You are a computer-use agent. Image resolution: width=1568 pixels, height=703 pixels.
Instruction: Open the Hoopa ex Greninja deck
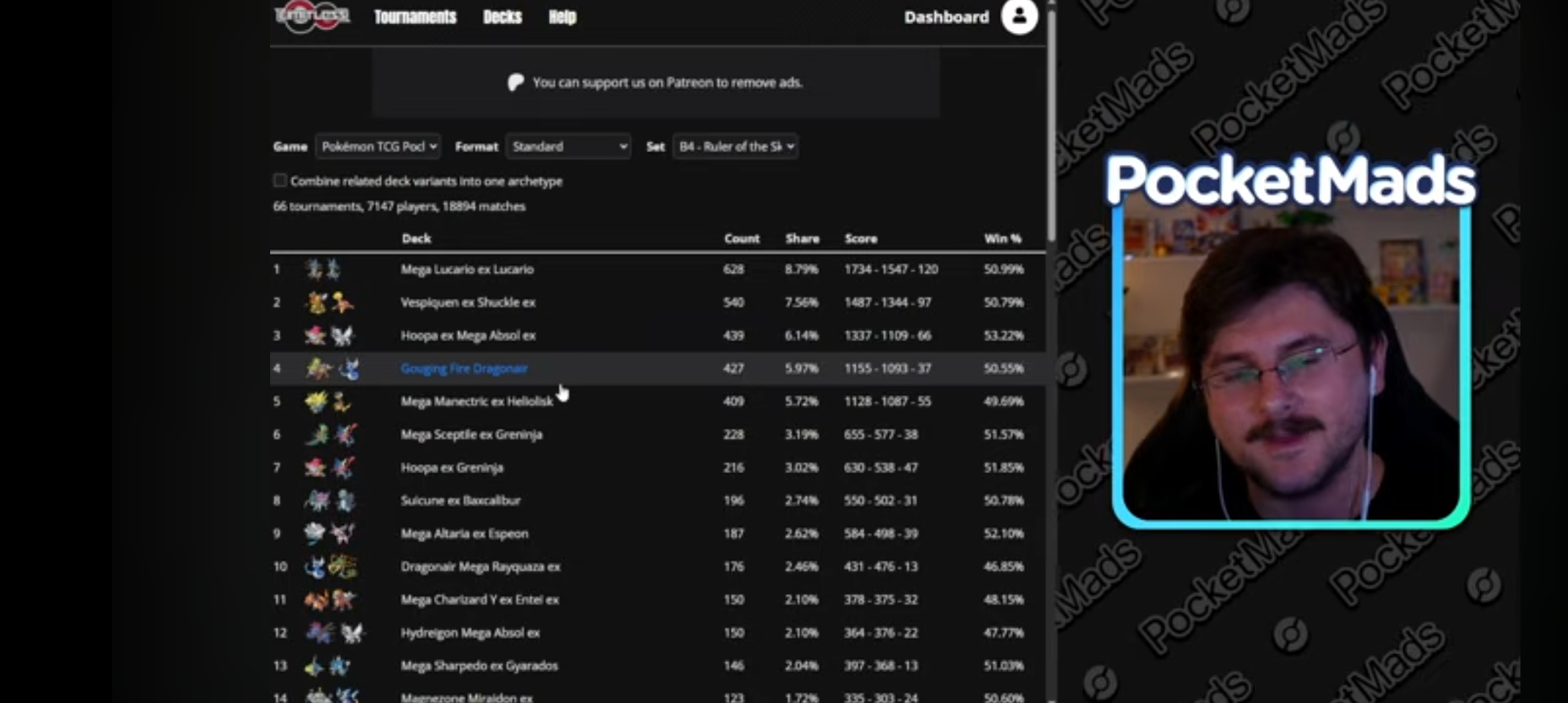pyautogui.click(x=452, y=467)
